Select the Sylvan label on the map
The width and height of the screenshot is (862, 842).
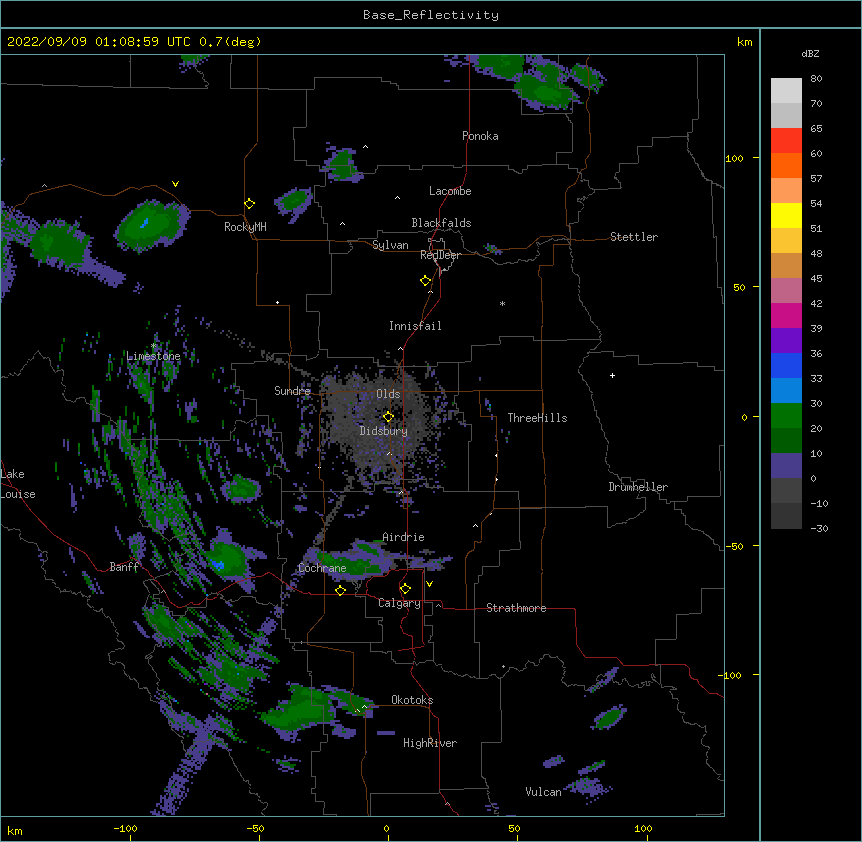click(x=390, y=245)
